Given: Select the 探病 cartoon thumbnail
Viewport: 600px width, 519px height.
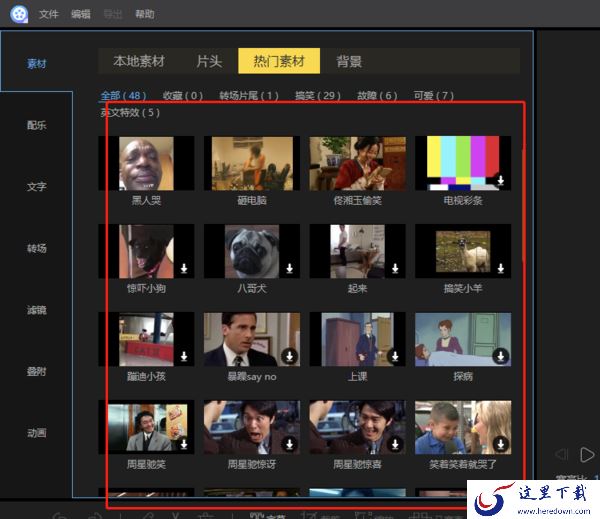Looking at the screenshot, I should click(463, 339).
